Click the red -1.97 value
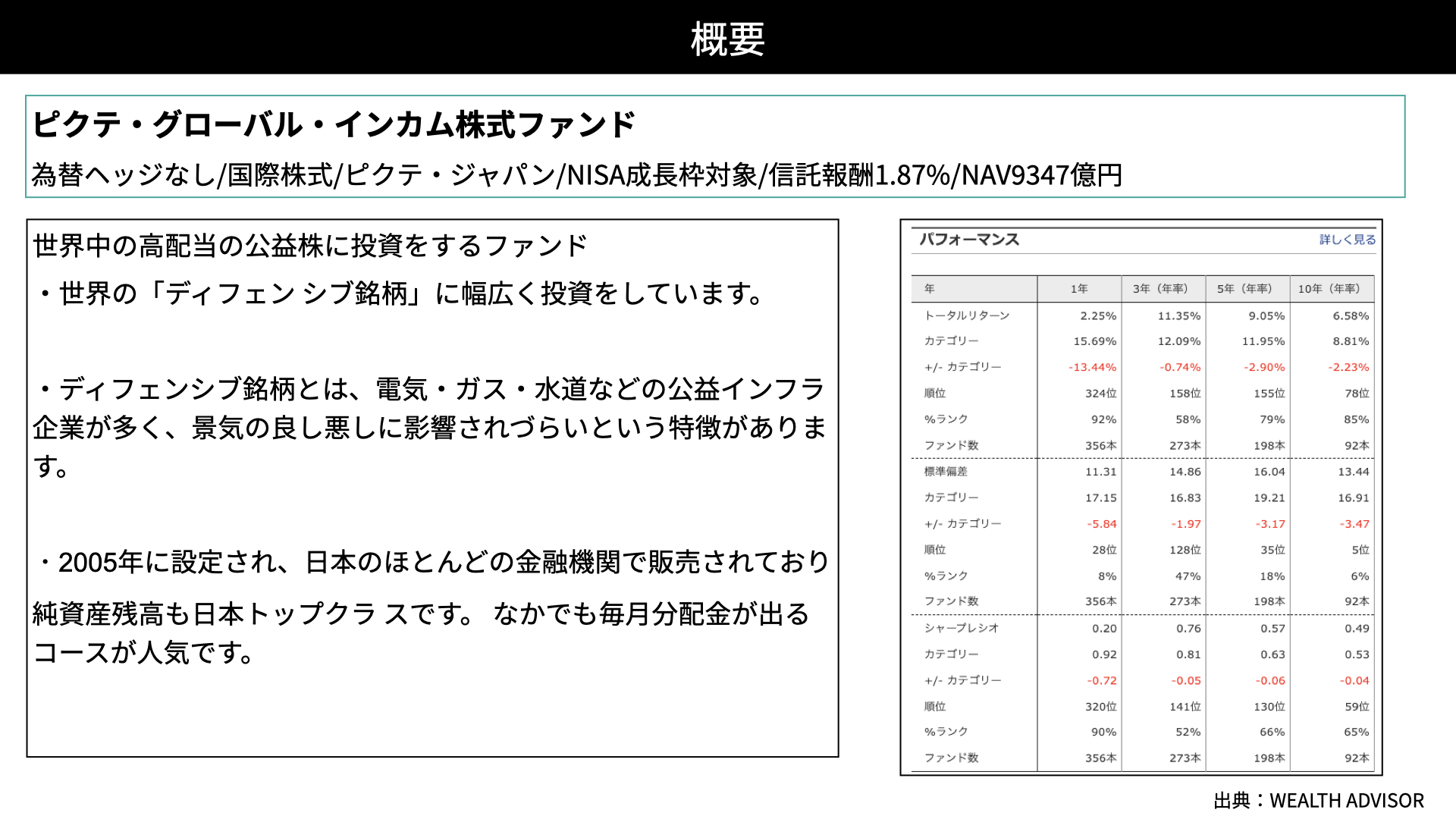The width and height of the screenshot is (1456, 819). point(1186,524)
